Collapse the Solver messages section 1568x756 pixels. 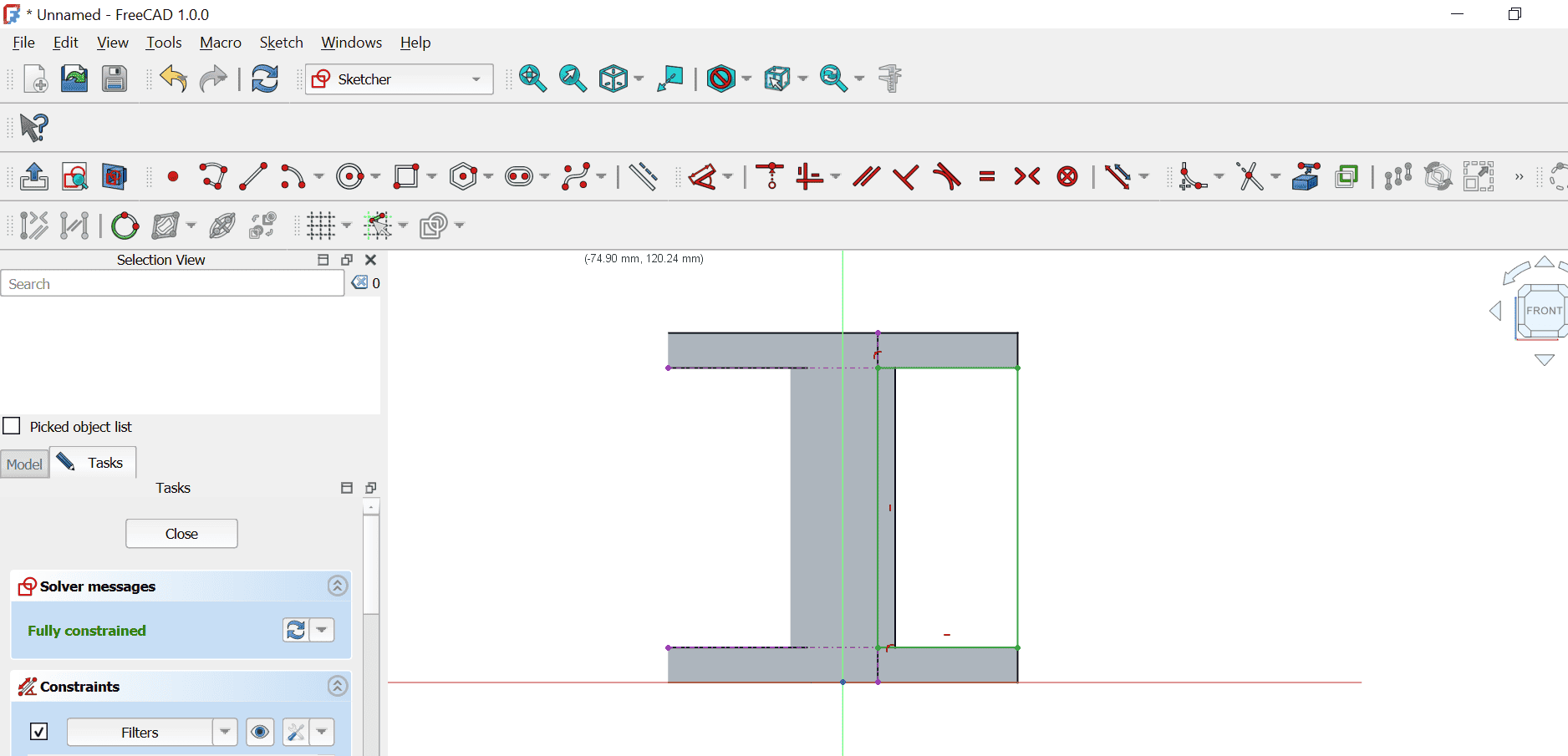tap(338, 586)
